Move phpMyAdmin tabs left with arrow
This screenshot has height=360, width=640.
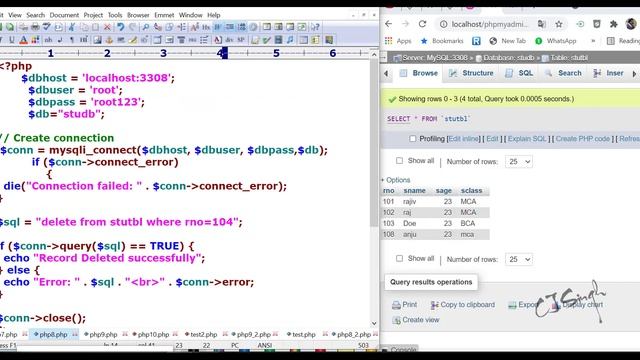386,74
